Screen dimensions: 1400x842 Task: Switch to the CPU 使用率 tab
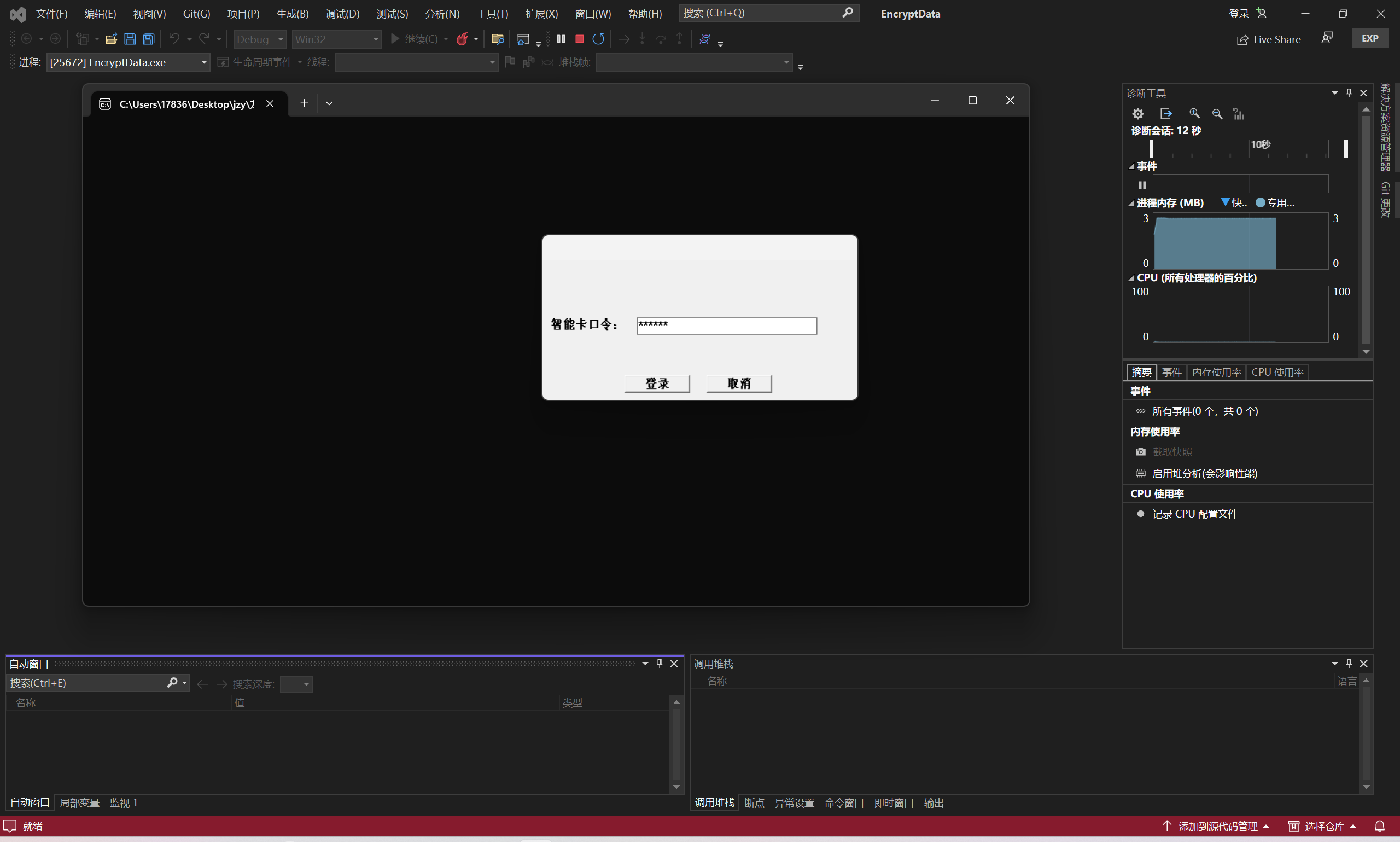[1277, 371]
